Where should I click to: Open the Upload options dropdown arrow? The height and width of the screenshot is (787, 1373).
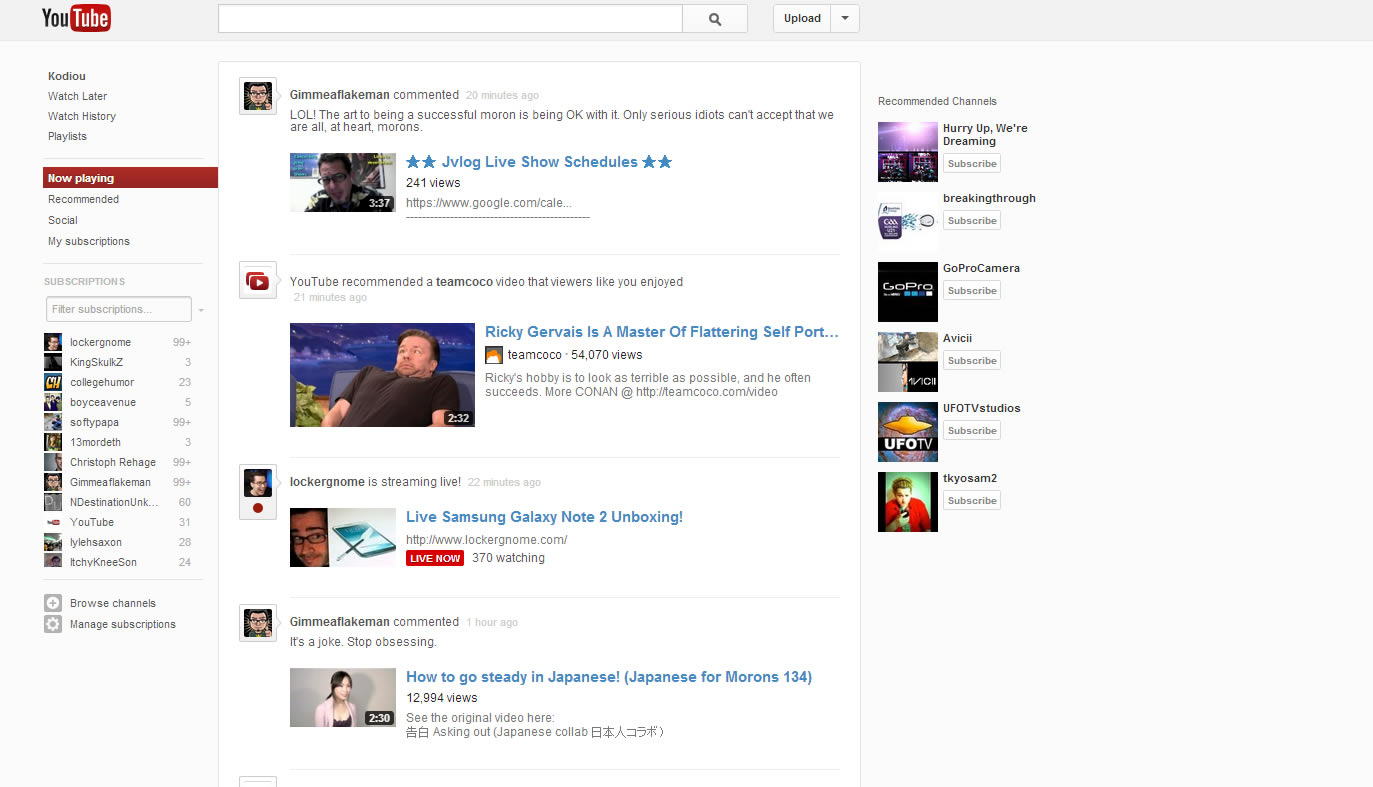pos(844,18)
